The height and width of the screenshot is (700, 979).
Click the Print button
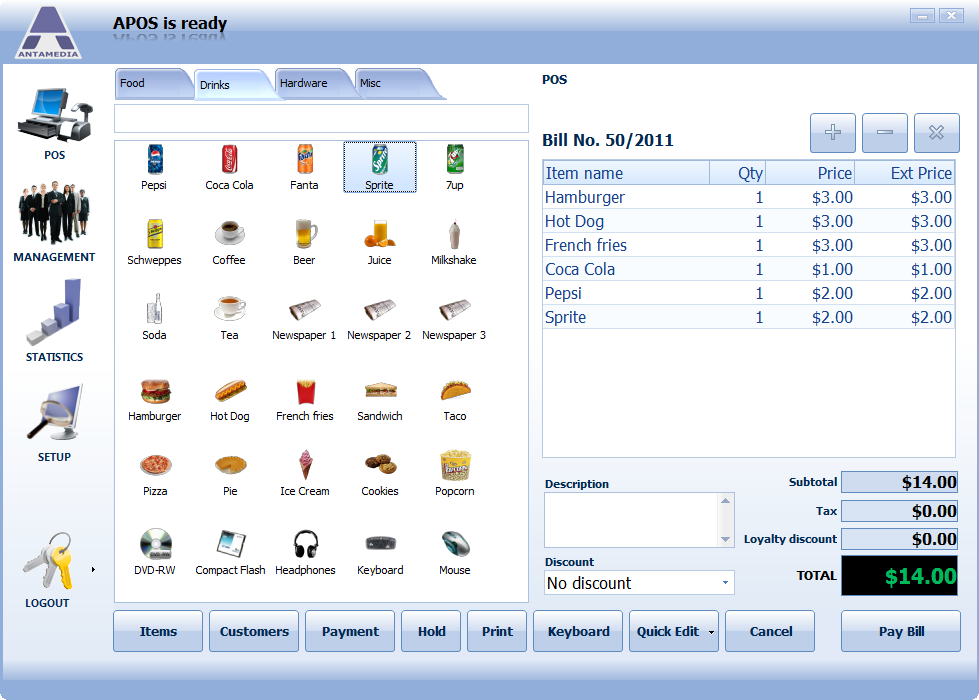pyautogui.click(x=497, y=631)
